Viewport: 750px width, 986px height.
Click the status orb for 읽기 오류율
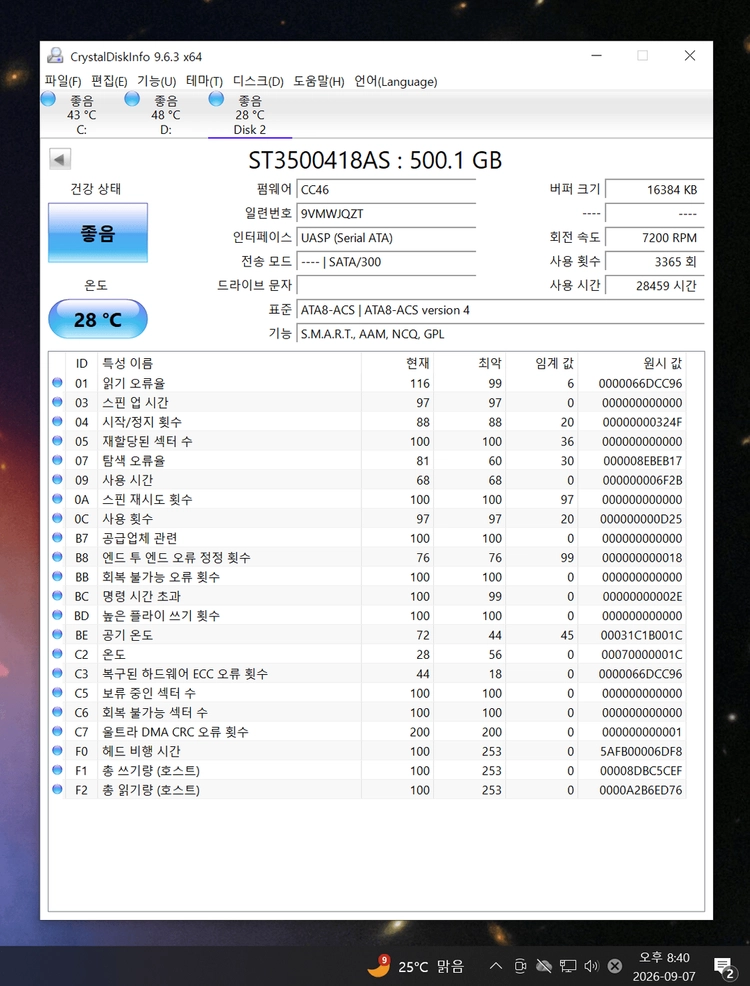tap(57, 383)
